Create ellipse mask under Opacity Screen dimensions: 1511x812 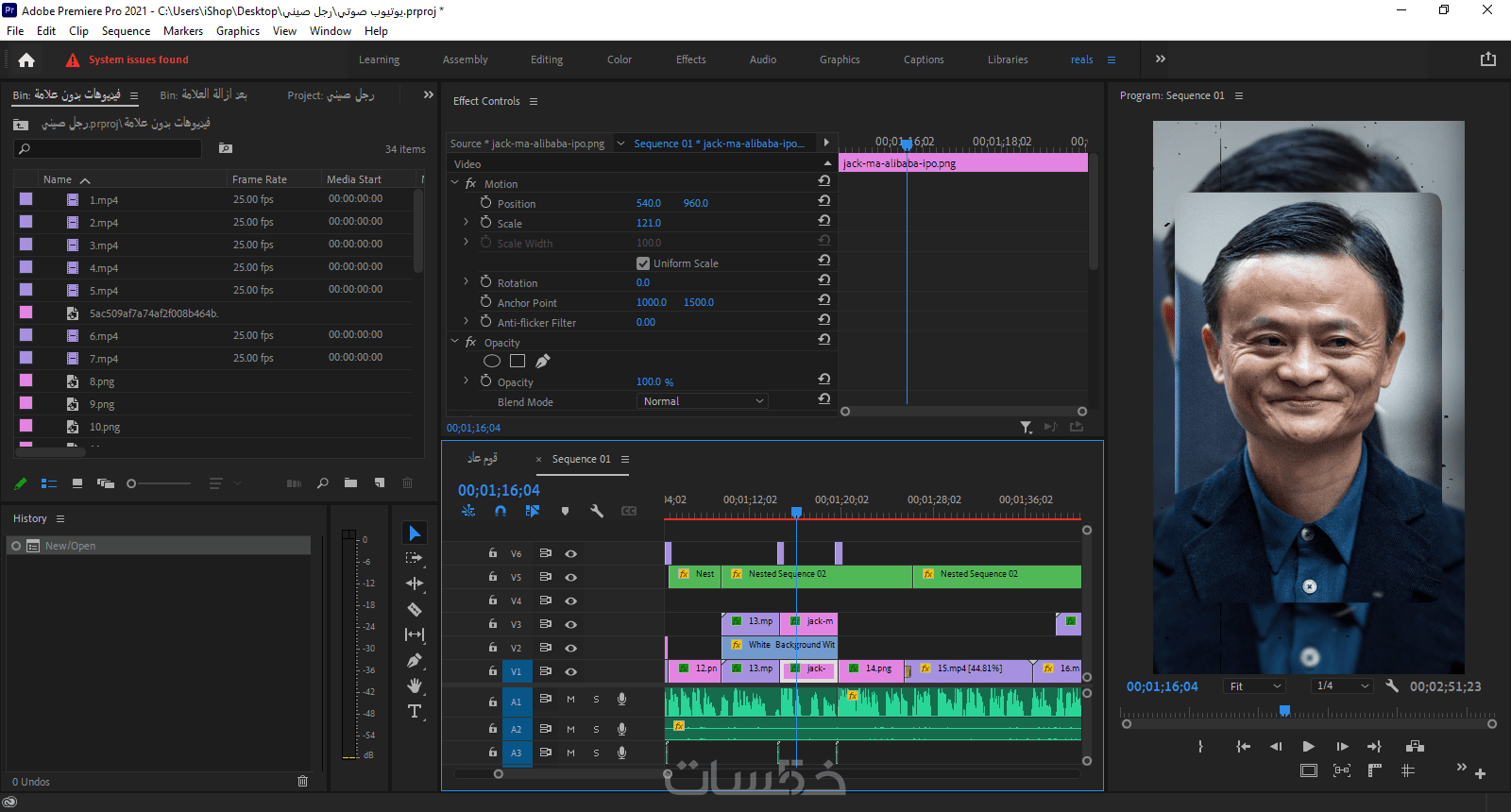[x=492, y=362]
